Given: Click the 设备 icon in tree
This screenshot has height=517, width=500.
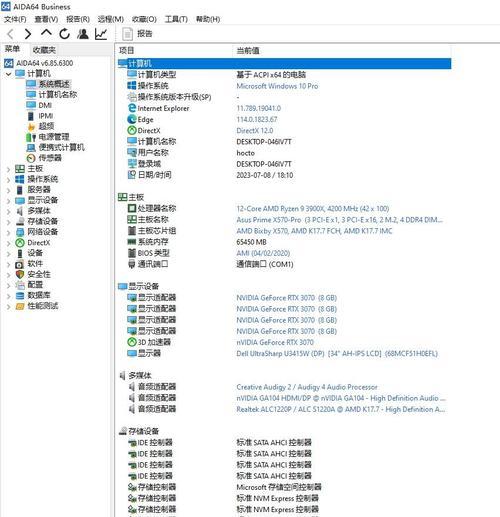Looking at the screenshot, I should click(20, 253).
